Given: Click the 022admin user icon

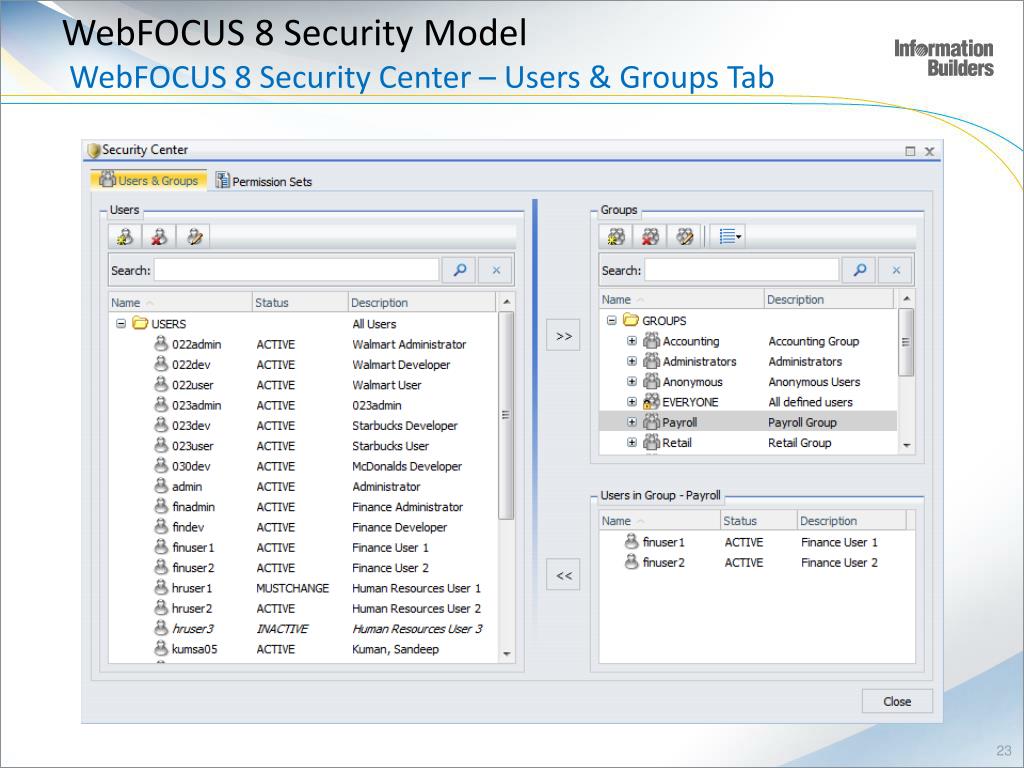Looking at the screenshot, I should tap(161, 344).
